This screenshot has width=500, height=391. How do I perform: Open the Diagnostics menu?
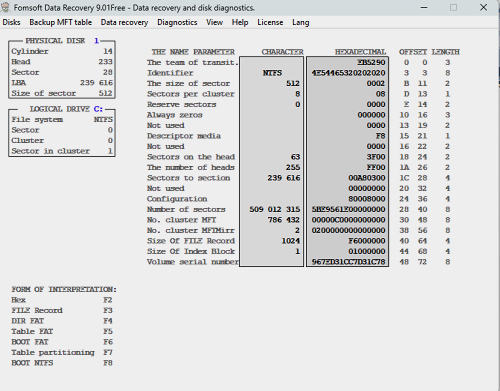(177, 22)
